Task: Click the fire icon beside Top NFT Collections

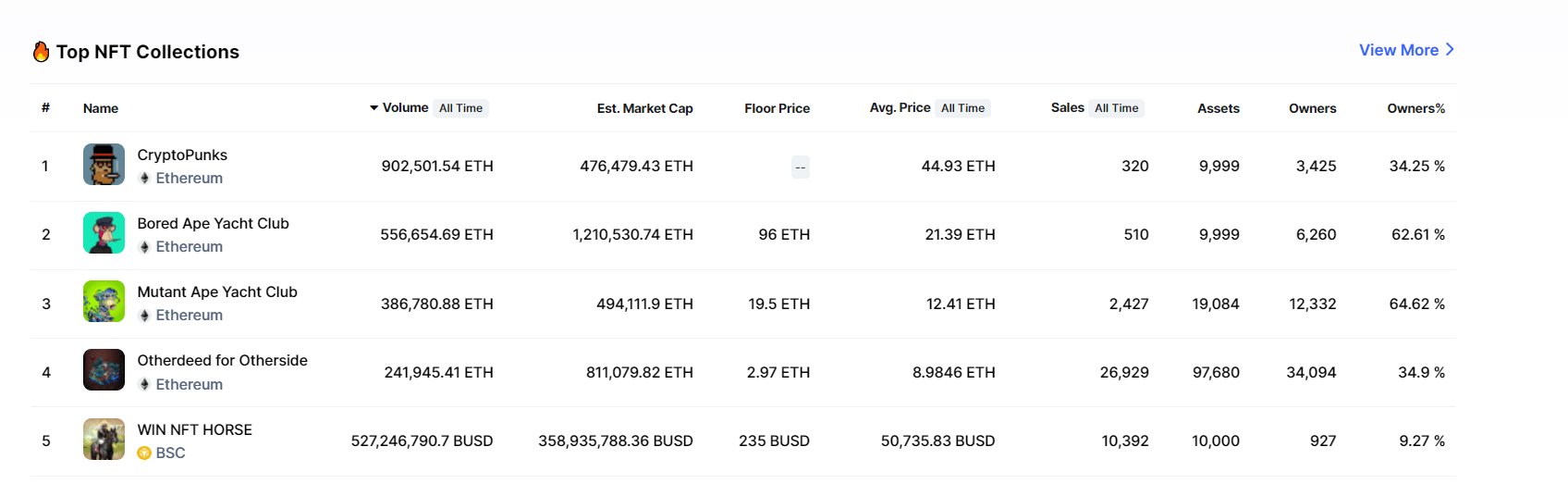Action: 41,52
